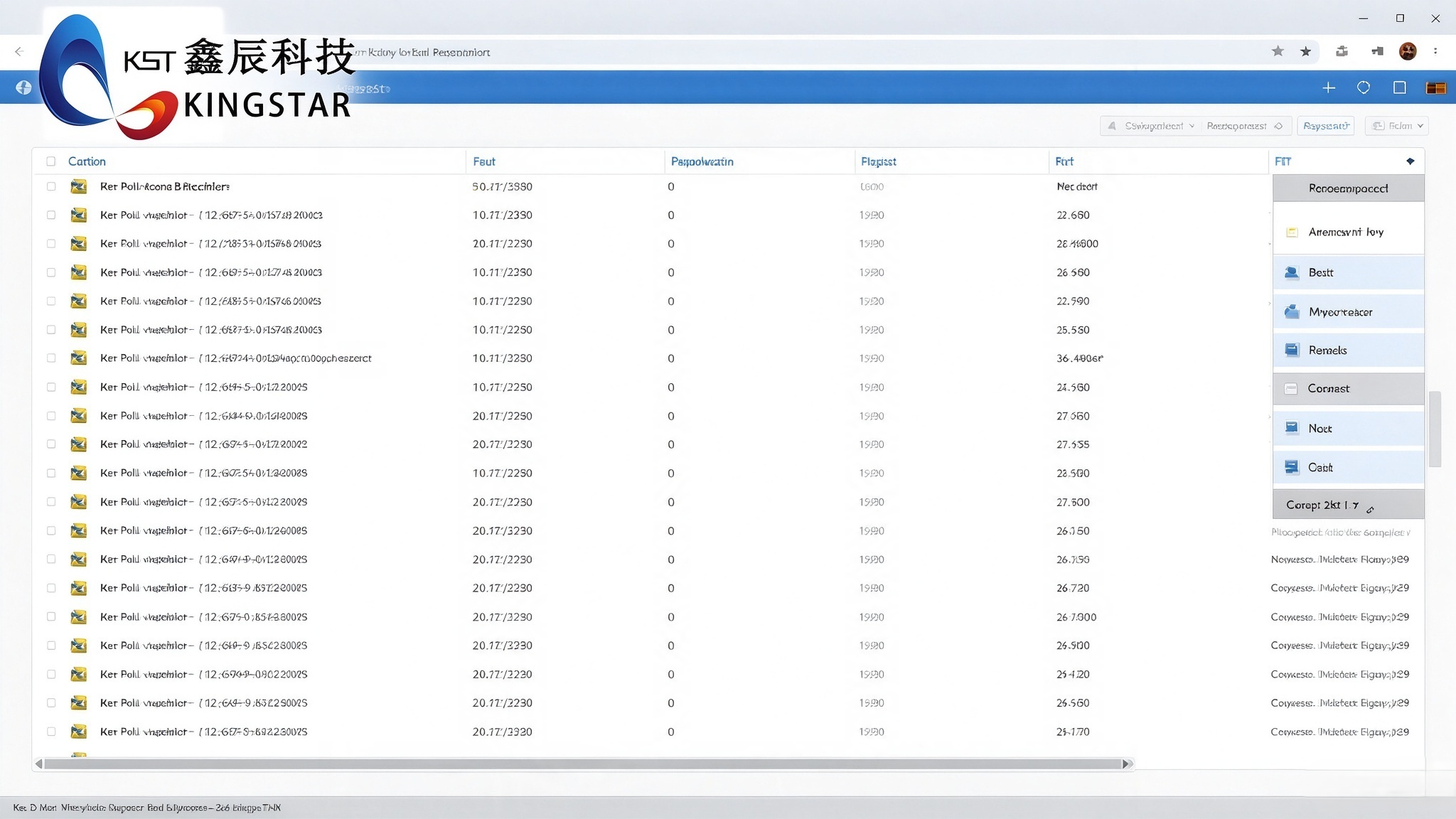Click the horizontal scrollbar left arrow

pos(38,764)
